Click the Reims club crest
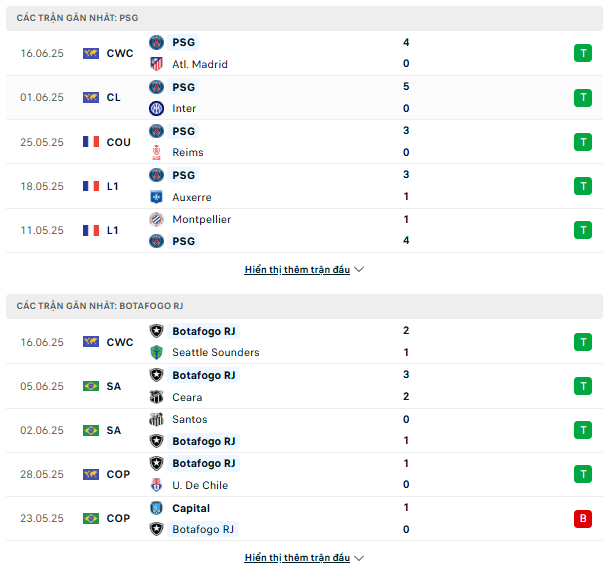 point(156,152)
